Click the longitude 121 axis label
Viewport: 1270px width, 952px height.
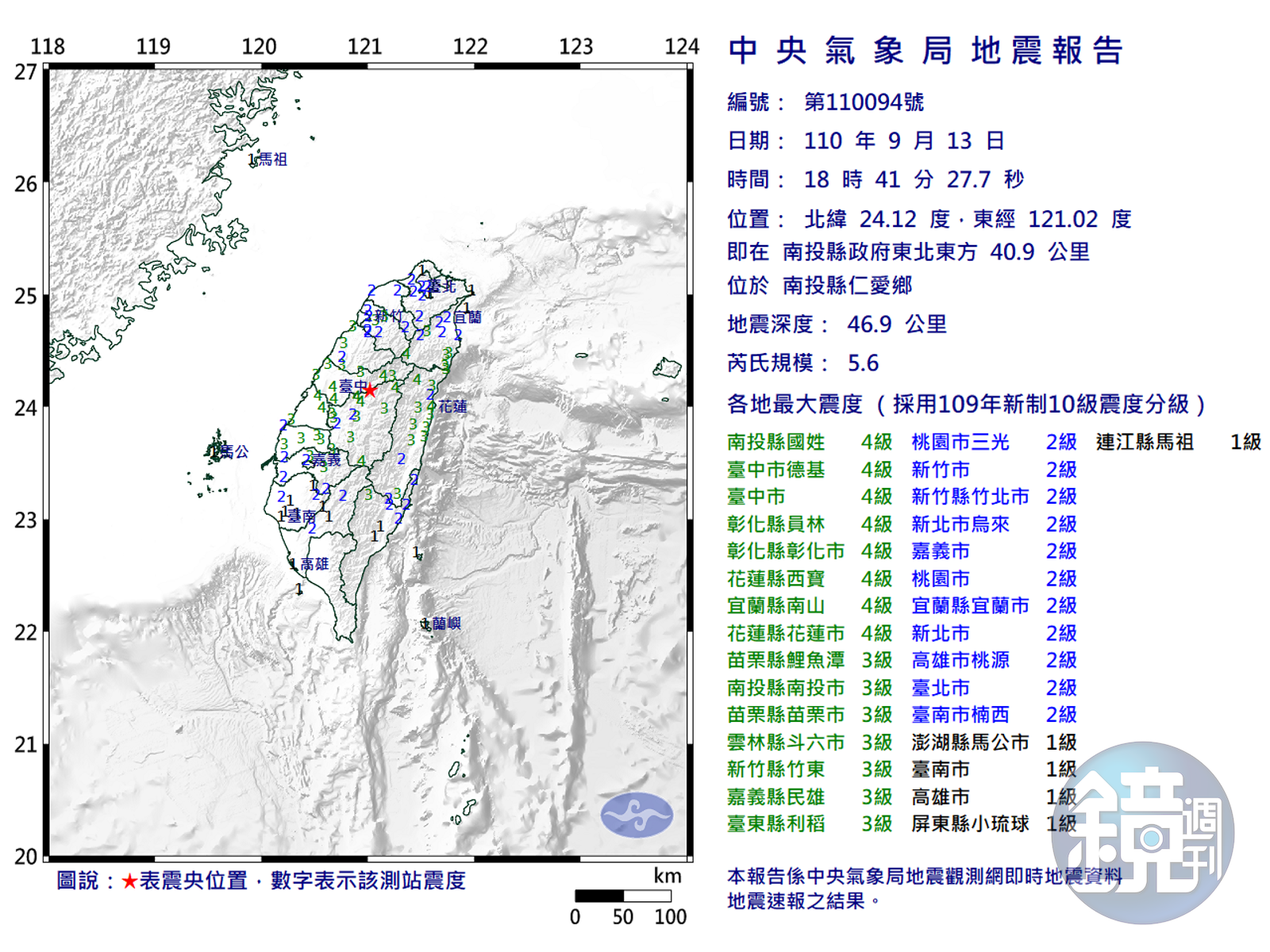[x=364, y=47]
